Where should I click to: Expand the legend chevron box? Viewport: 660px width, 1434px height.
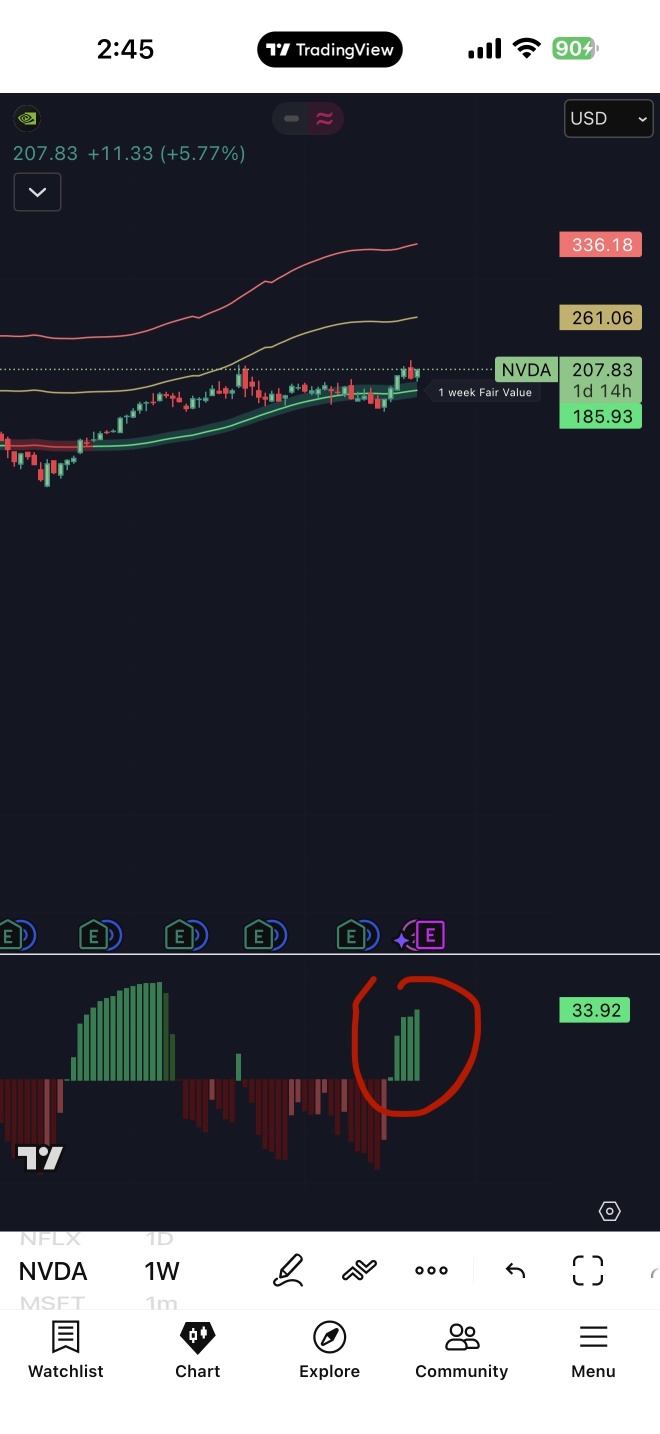(37, 192)
